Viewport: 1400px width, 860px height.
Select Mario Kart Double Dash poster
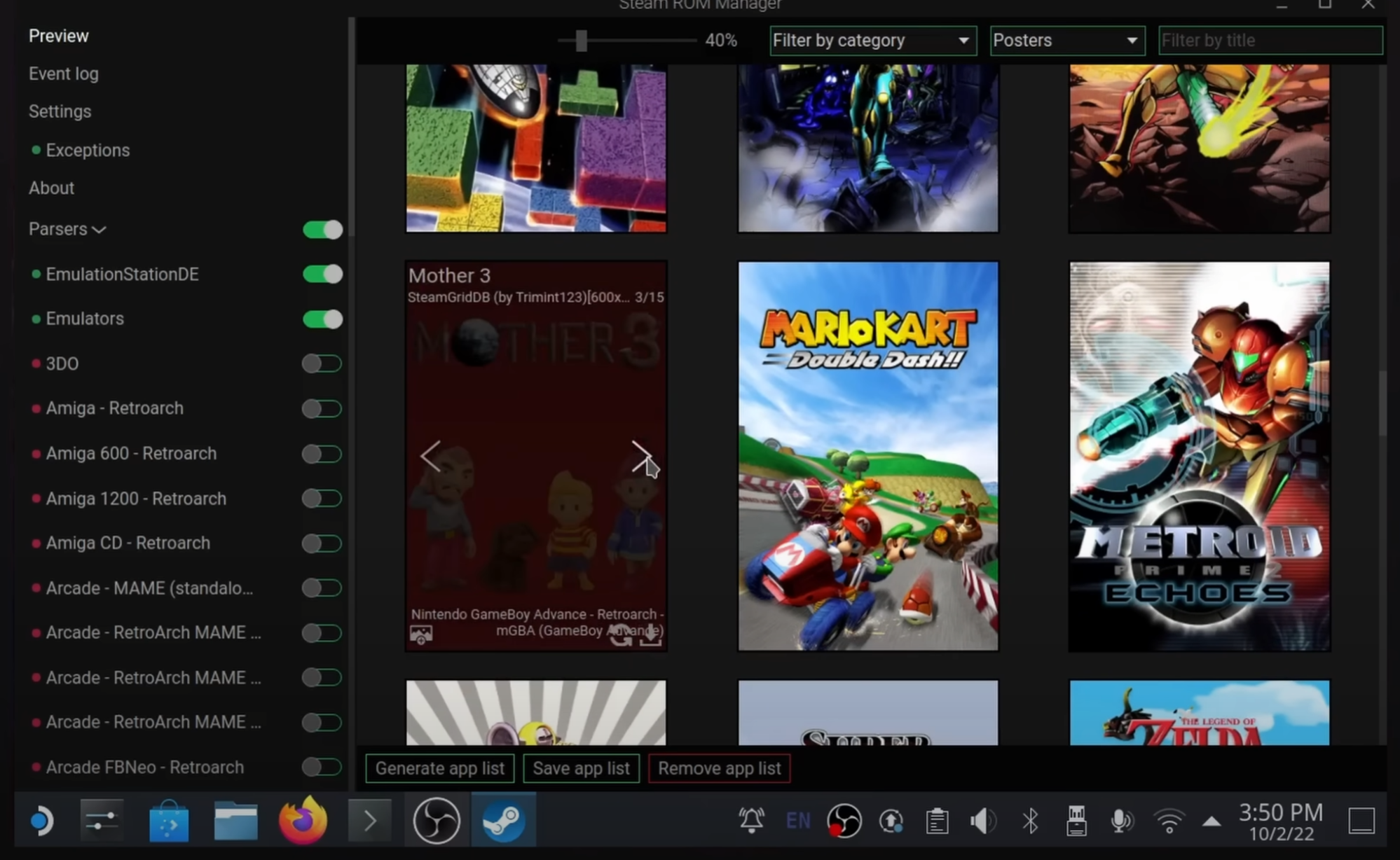(868, 456)
